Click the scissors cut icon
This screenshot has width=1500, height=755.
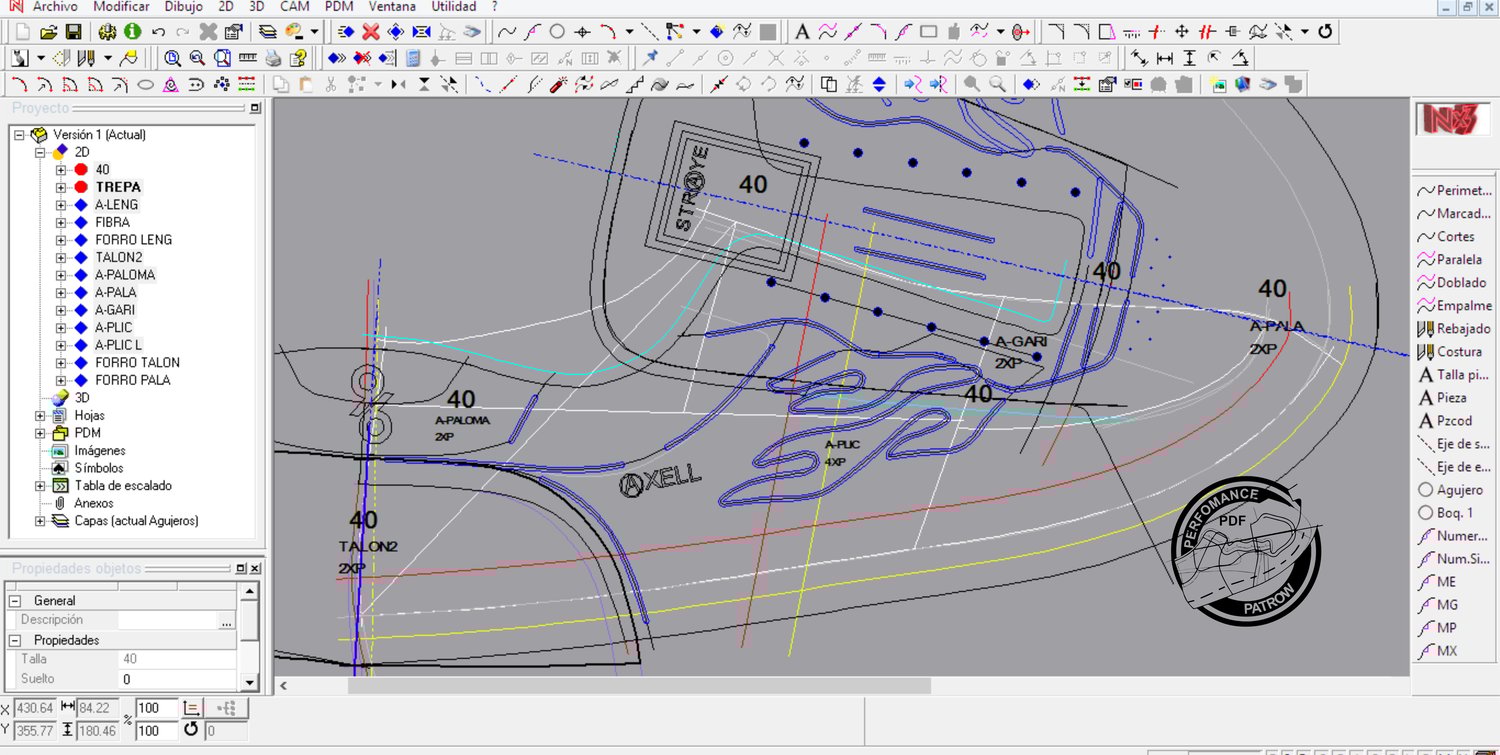(x=331, y=85)
